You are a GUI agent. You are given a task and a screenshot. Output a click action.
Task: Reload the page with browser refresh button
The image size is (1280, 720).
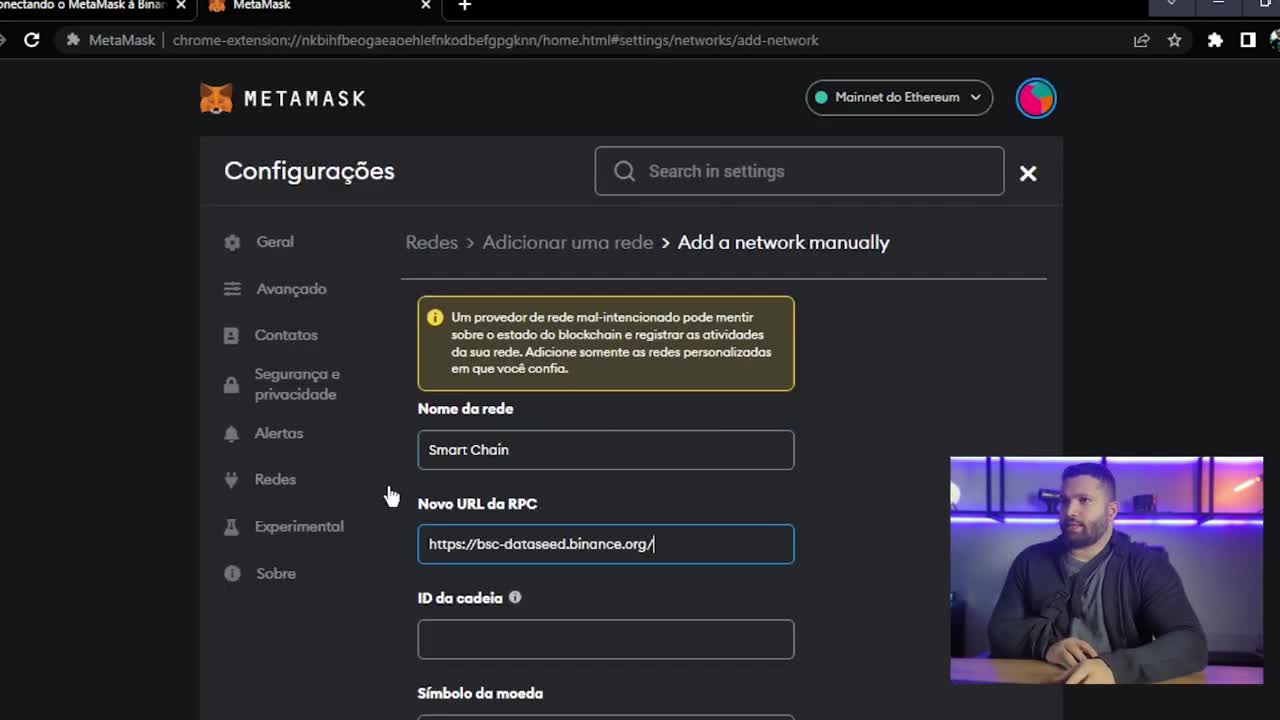click(x=32, y=40)
